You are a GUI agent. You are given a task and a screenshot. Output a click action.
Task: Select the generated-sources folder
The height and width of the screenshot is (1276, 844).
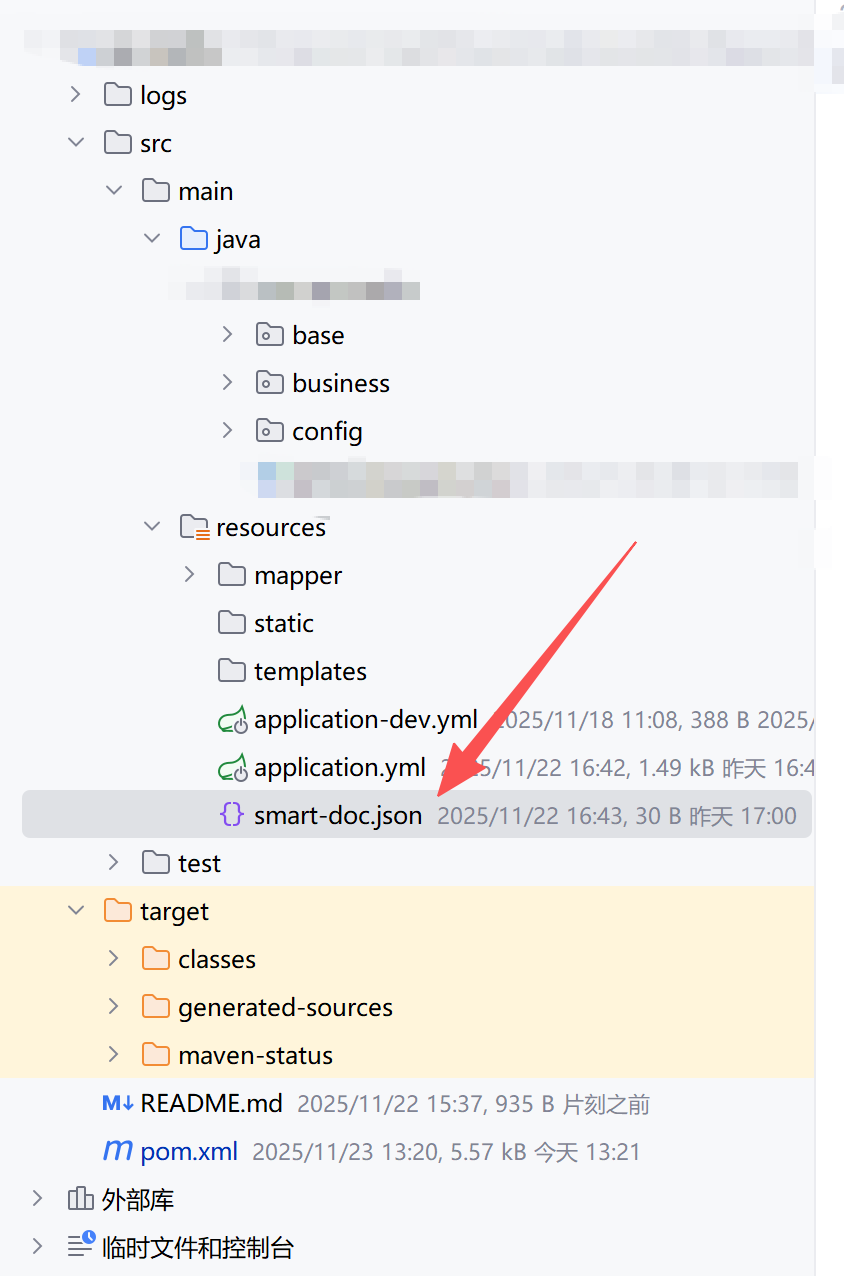tap(285, 1007)
